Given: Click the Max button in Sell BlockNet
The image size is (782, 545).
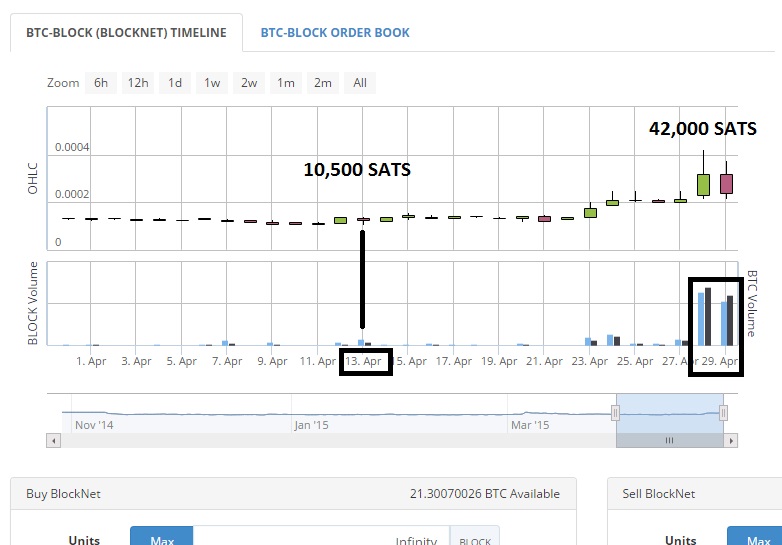Looking at the screenshot, I should 756,537.
